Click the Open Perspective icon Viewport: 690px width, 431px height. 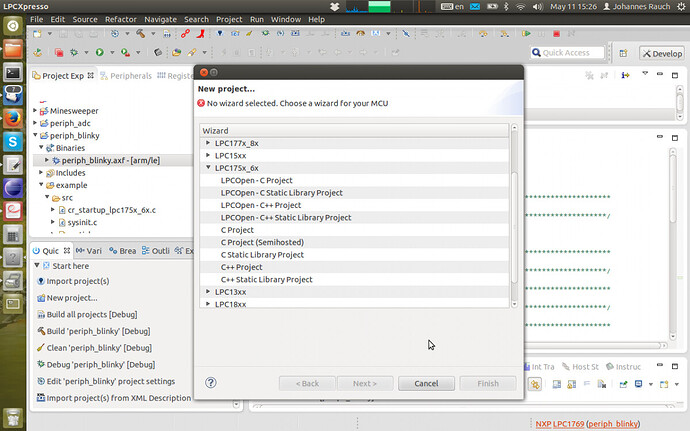click(623, 53)
